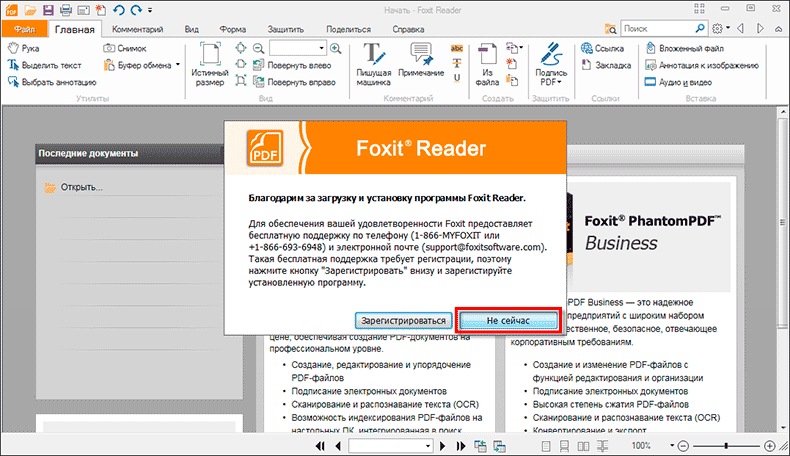The image size is (790, 456).
Task: Click the Open folder icon in quick access toolbar
Action: 30,10
